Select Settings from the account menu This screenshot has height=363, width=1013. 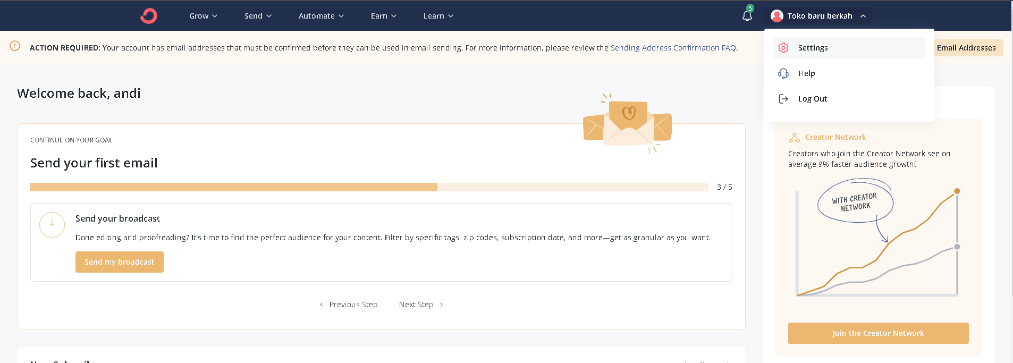pos(849,48)
